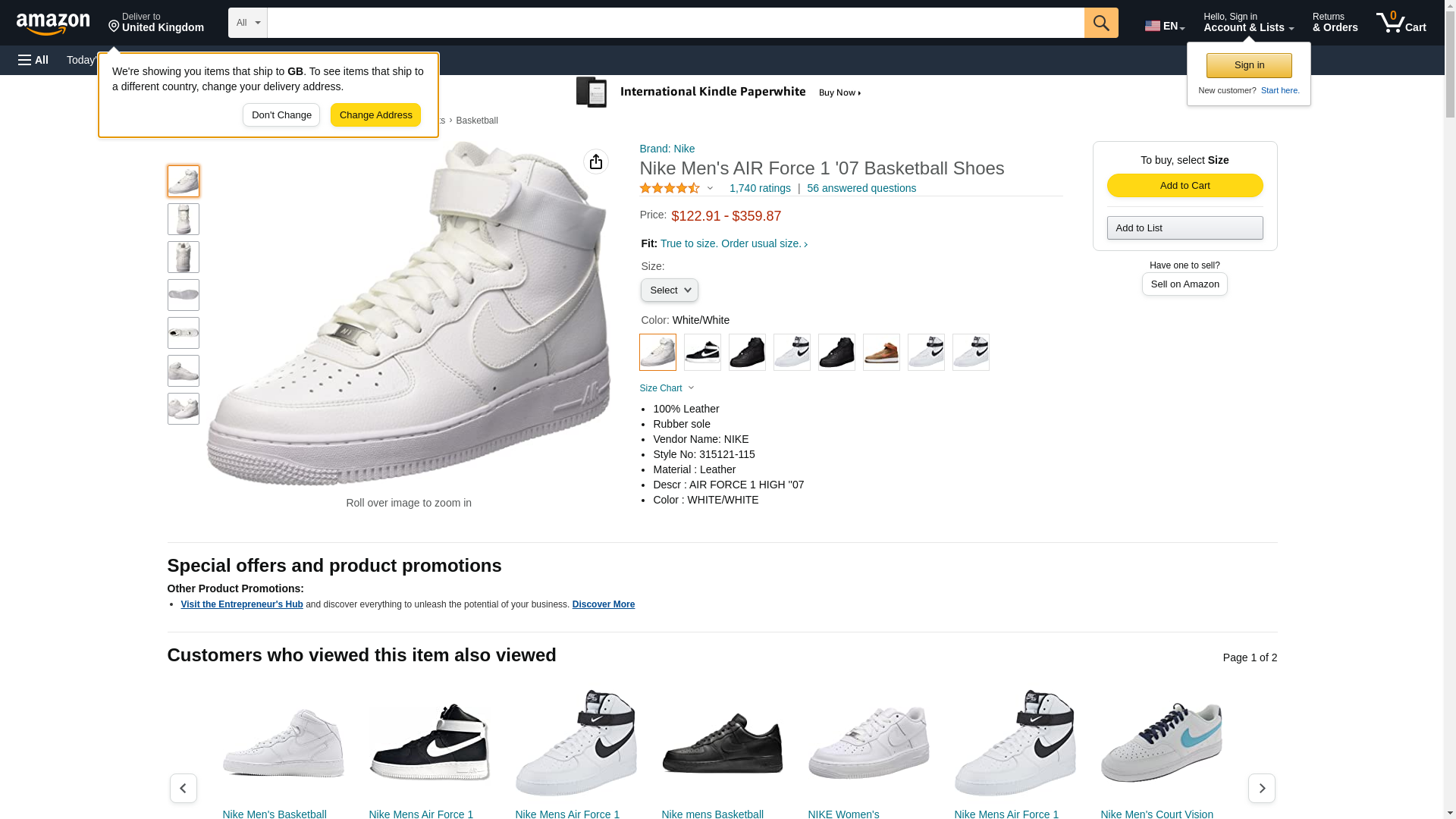The width and height of the screenshot is (1456, 819).
Task: Click previous arrow in viewed items carousel
Action: pyautogui.click(x=183, y=788)
